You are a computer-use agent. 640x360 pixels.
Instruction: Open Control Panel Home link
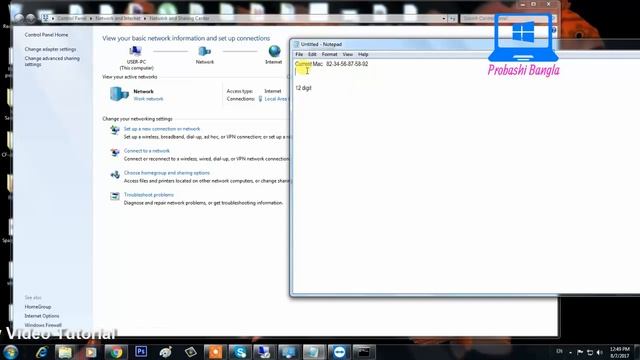coord(46,35)
